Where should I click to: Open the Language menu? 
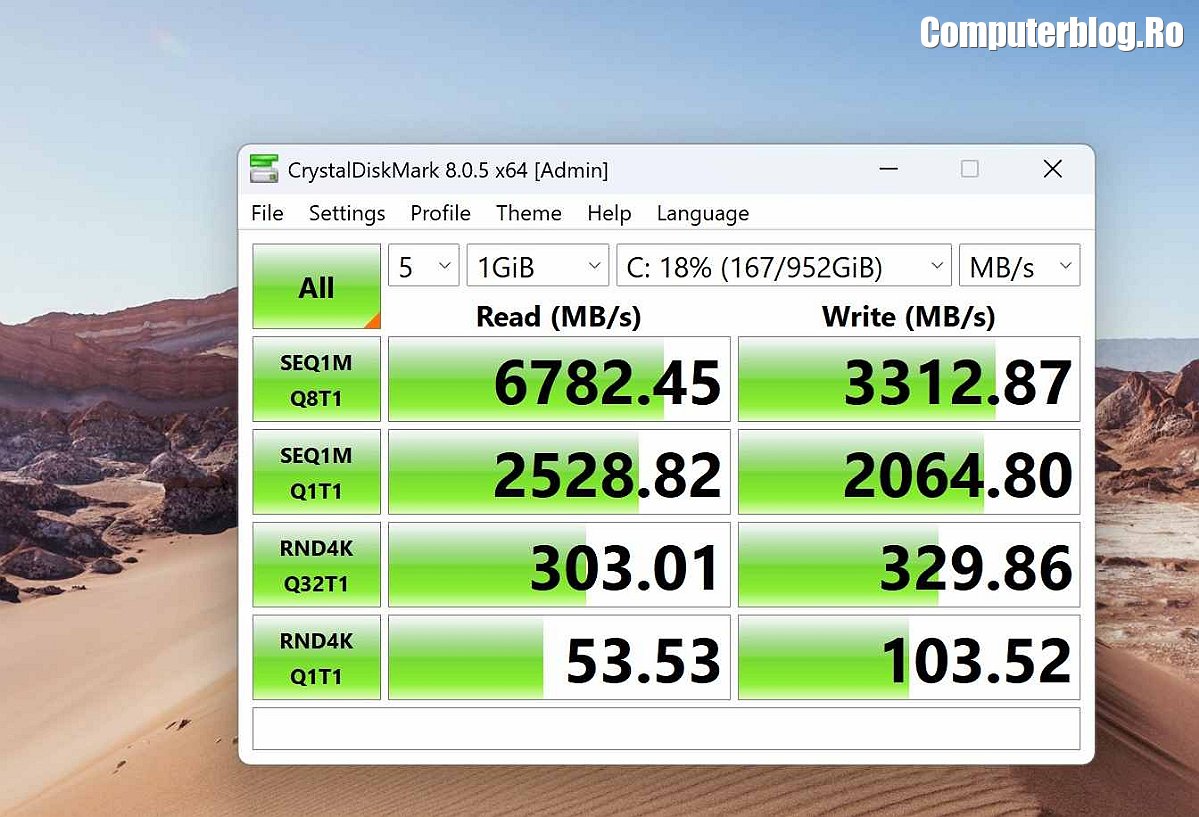pos(702,213)
